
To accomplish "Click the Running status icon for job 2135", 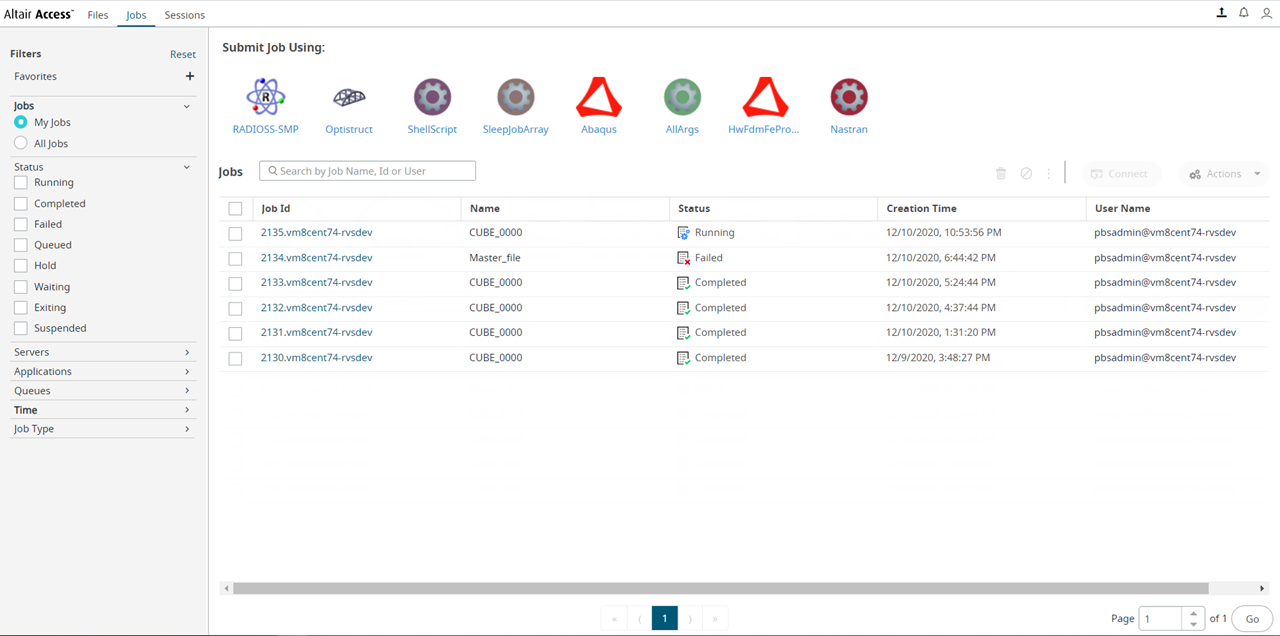I will pos(684,232).
